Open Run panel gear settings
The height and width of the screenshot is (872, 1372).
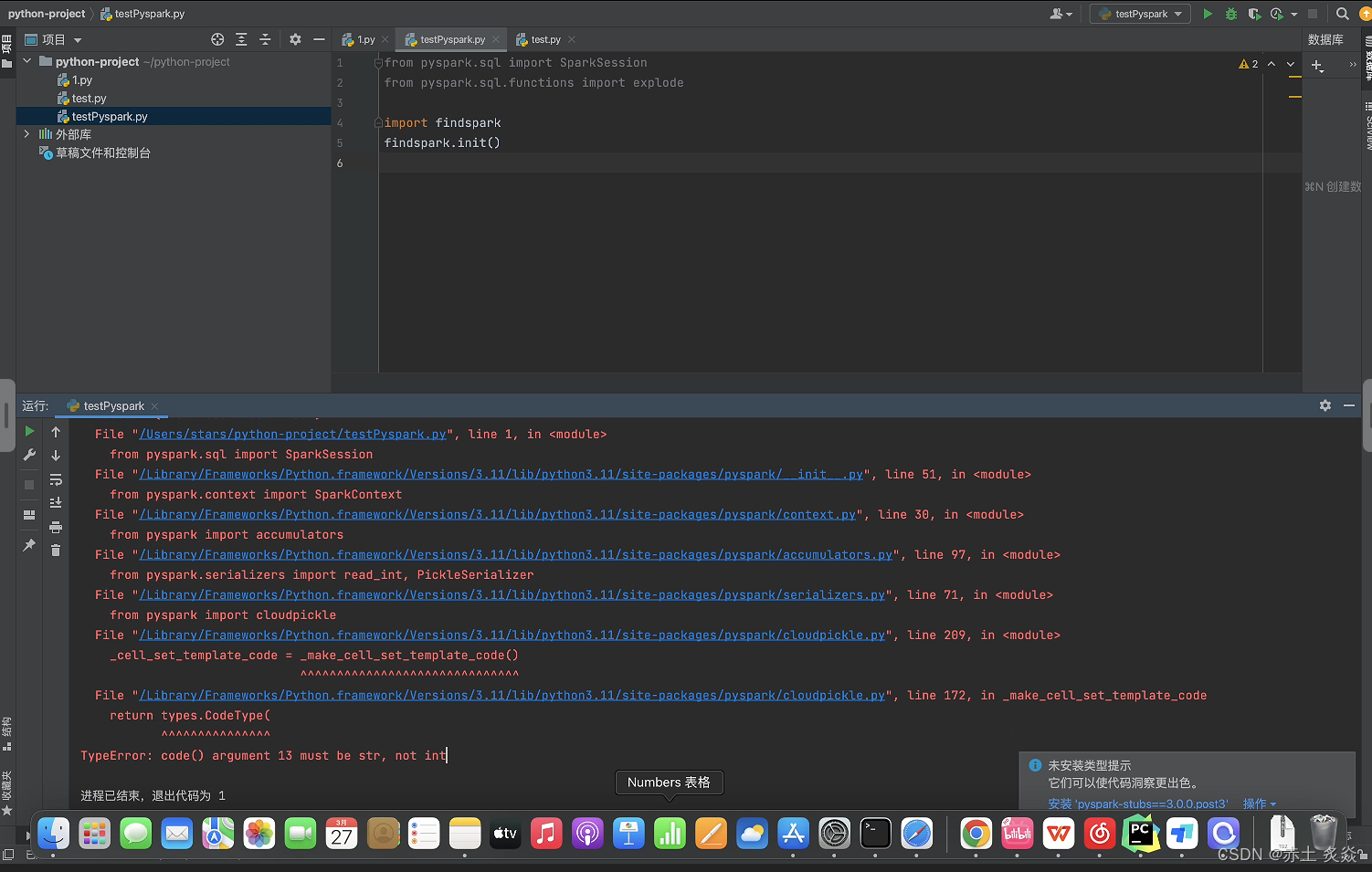tap(1325, 405)
